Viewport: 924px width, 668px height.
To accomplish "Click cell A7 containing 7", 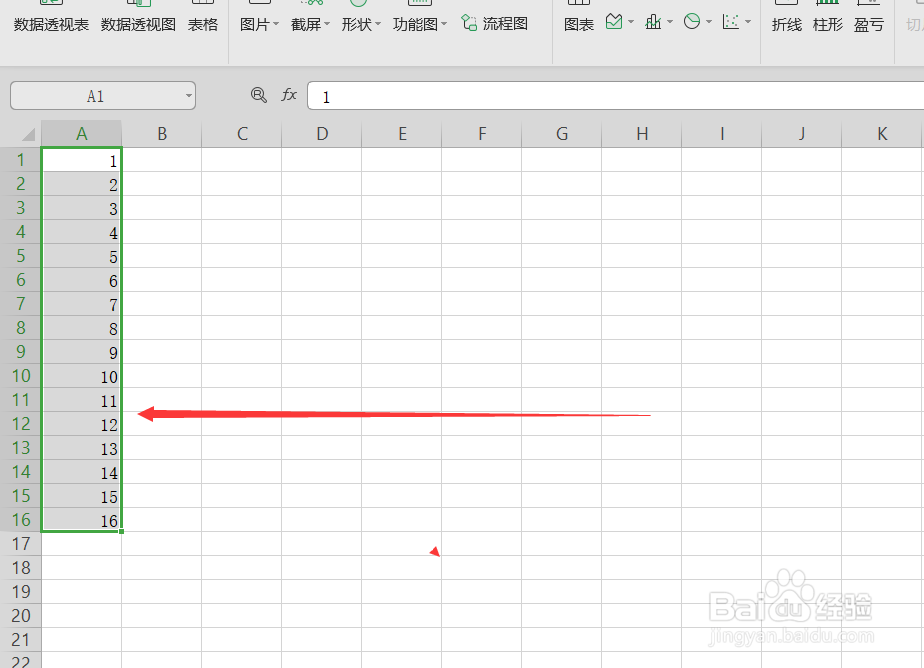I will [81, 304].
